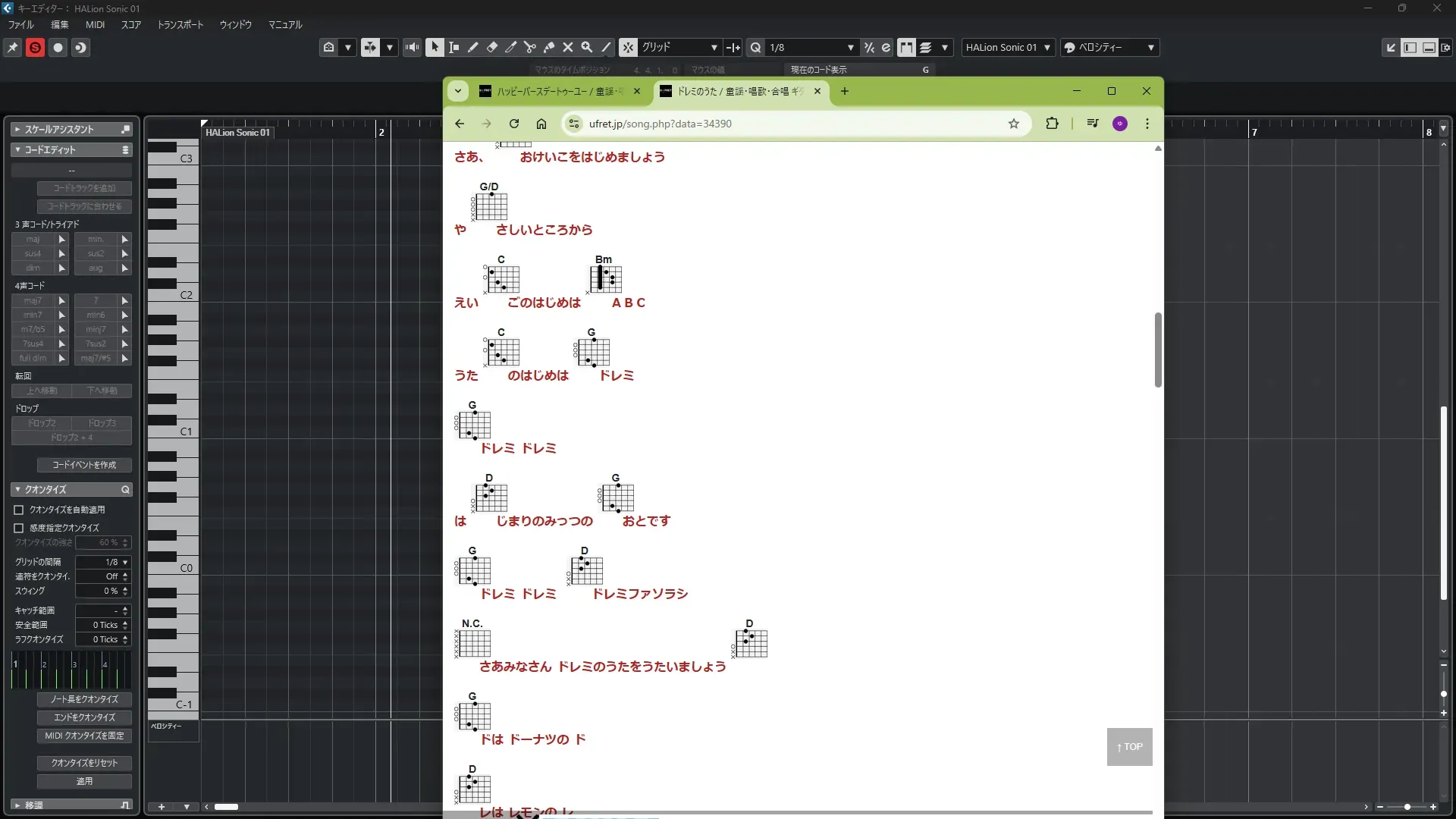Switch to ハッピーバースデートゥーユー browser tab

coord(557,91)
